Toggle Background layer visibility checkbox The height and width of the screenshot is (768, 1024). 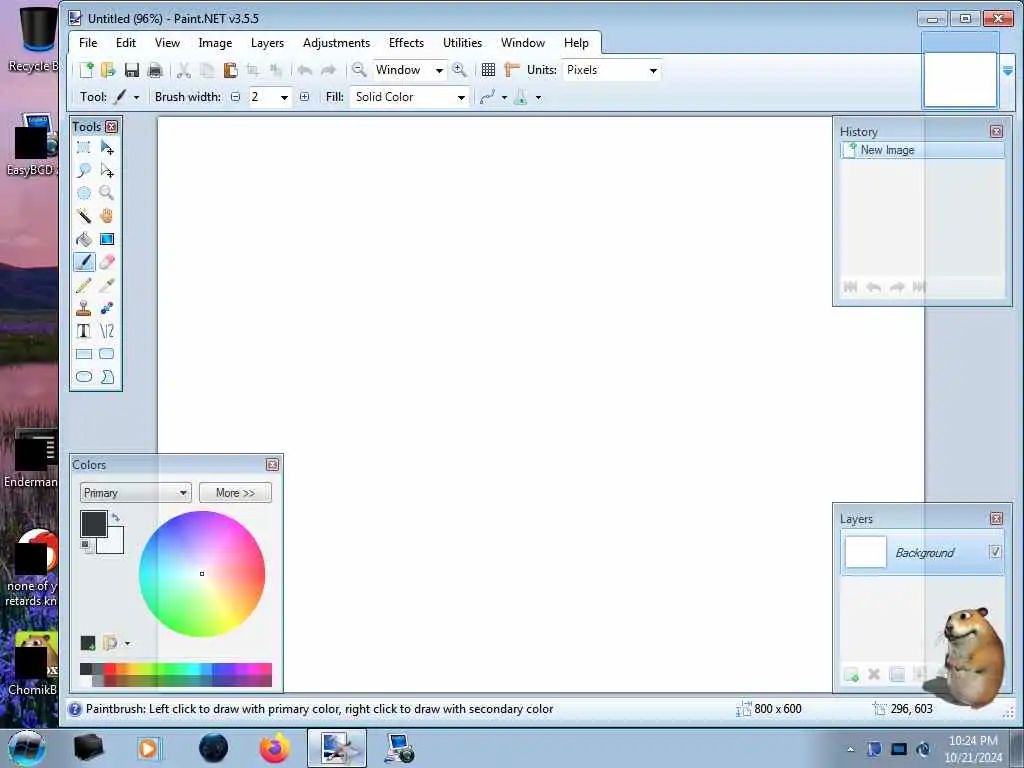coord(995,552)
